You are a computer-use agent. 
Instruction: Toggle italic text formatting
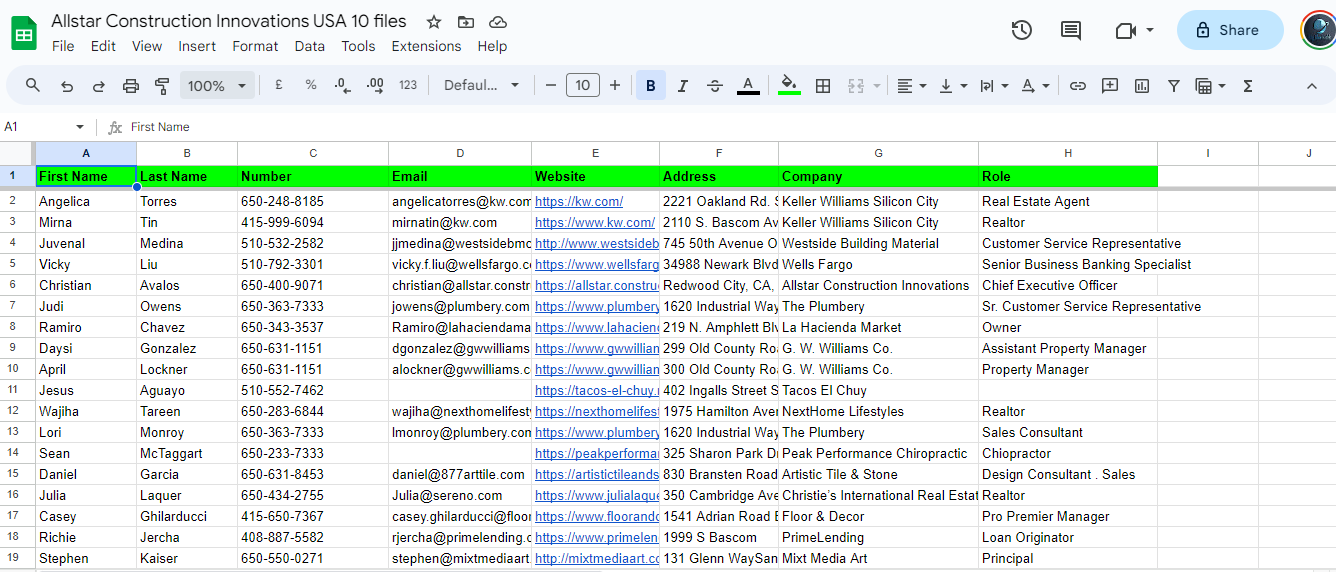(683, 86)
